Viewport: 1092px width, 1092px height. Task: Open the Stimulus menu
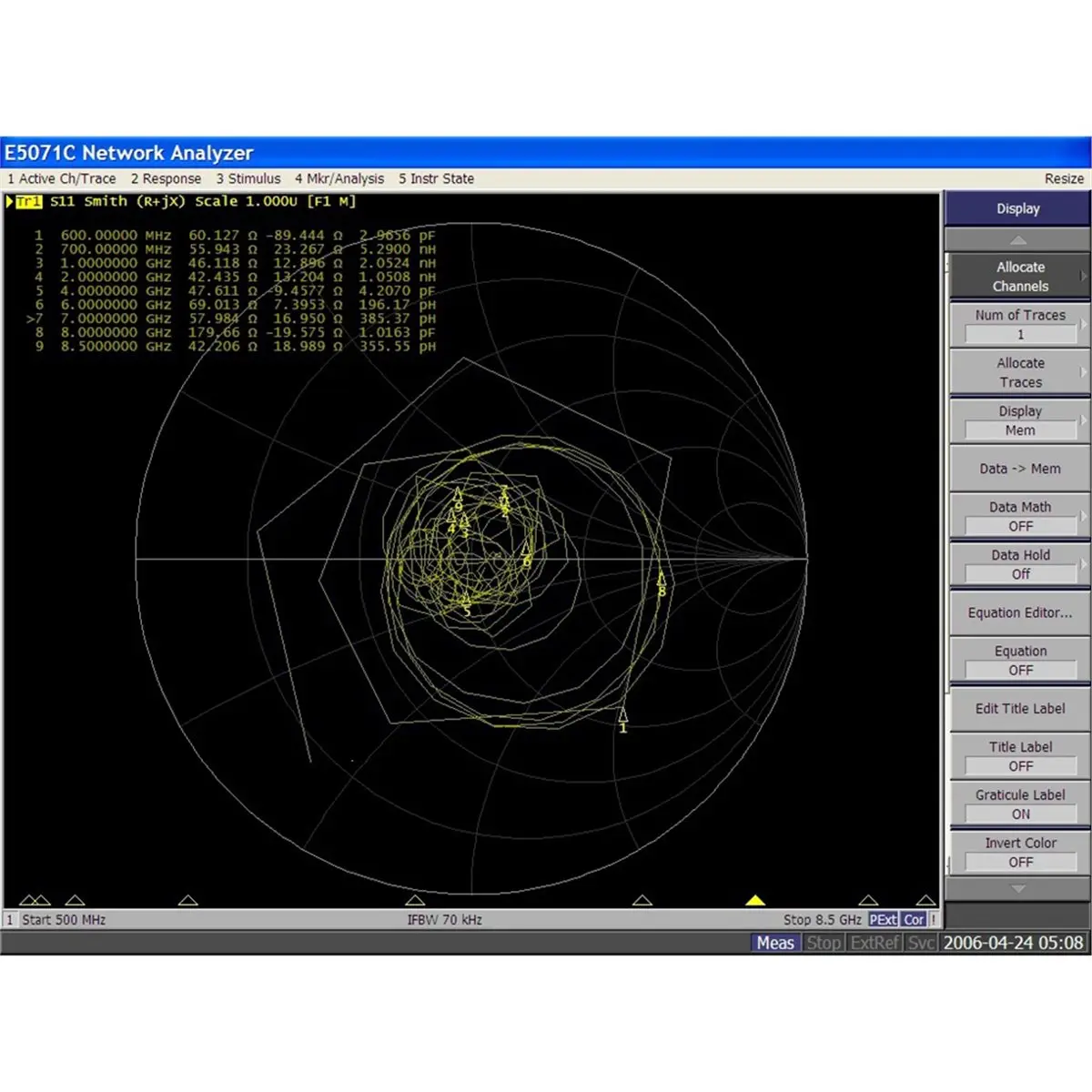[x=248, y=179]
